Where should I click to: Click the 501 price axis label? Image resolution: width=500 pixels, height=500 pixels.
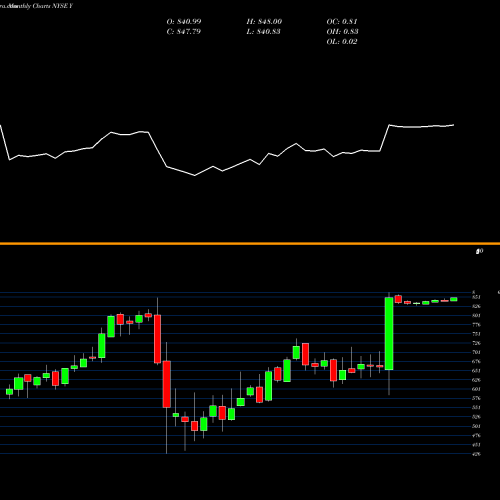tap(476, 426)
